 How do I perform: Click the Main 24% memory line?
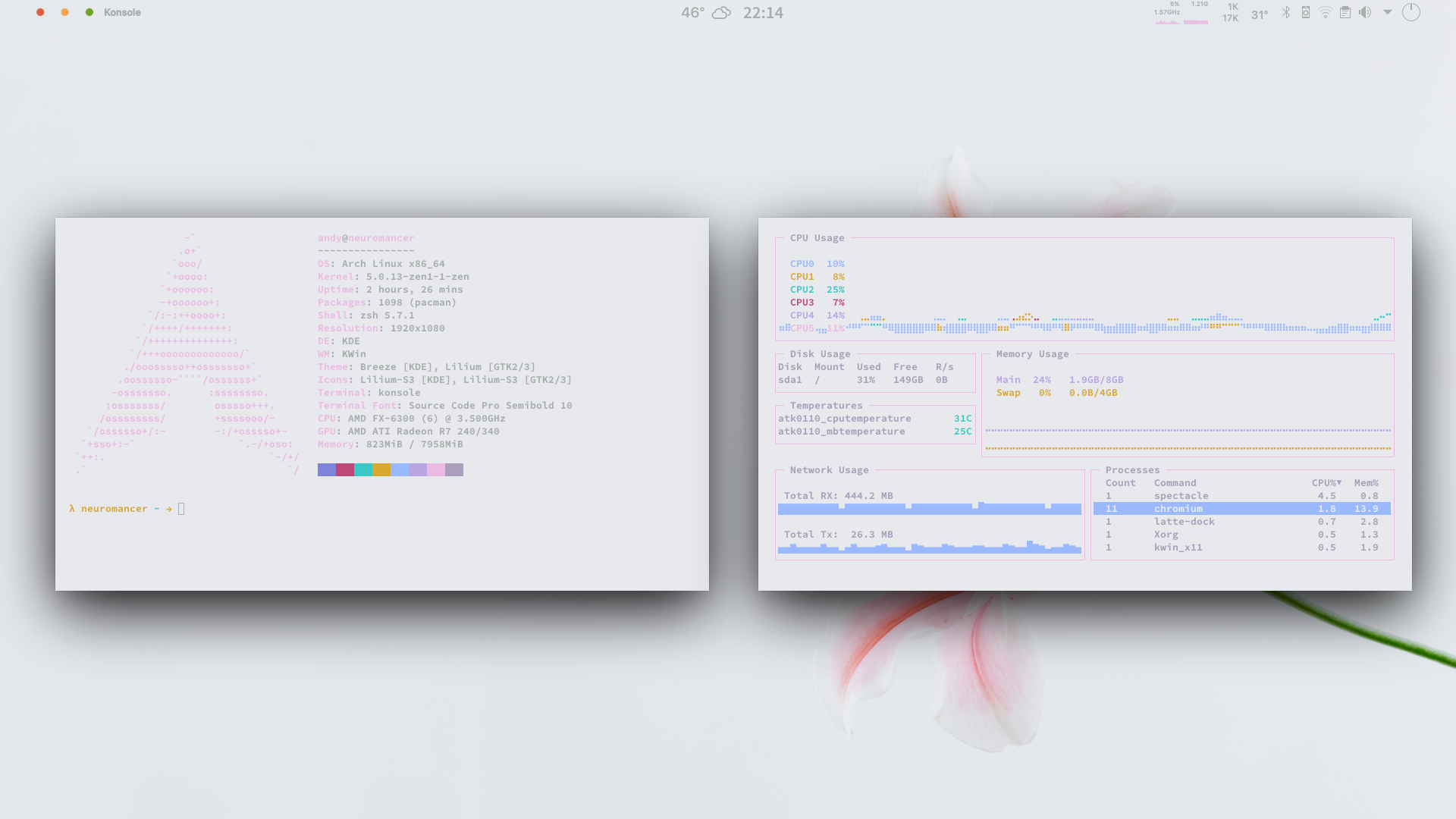(1060, 380)
